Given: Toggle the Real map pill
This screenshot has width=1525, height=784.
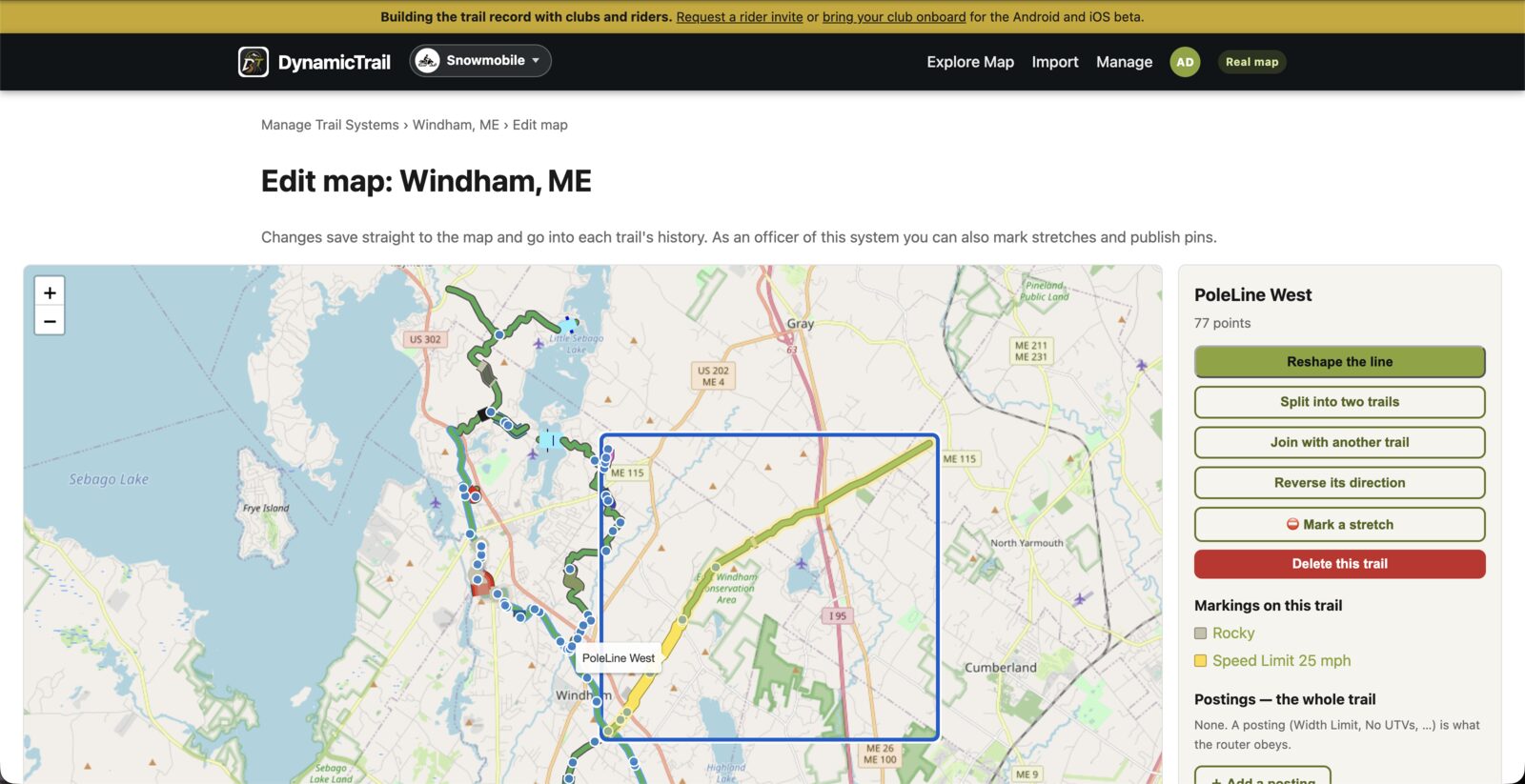Looking at the screenshot, I should (1251, 62).
